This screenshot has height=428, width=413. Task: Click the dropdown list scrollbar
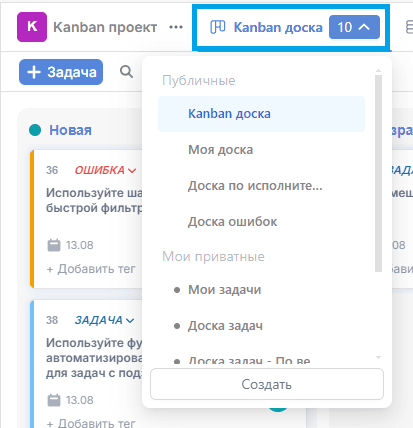point(378,173)
